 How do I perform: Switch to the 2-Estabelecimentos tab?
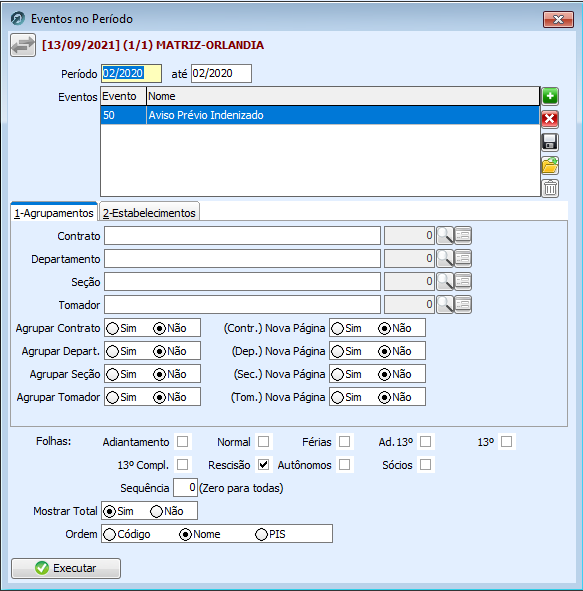(x=149, y=213)
